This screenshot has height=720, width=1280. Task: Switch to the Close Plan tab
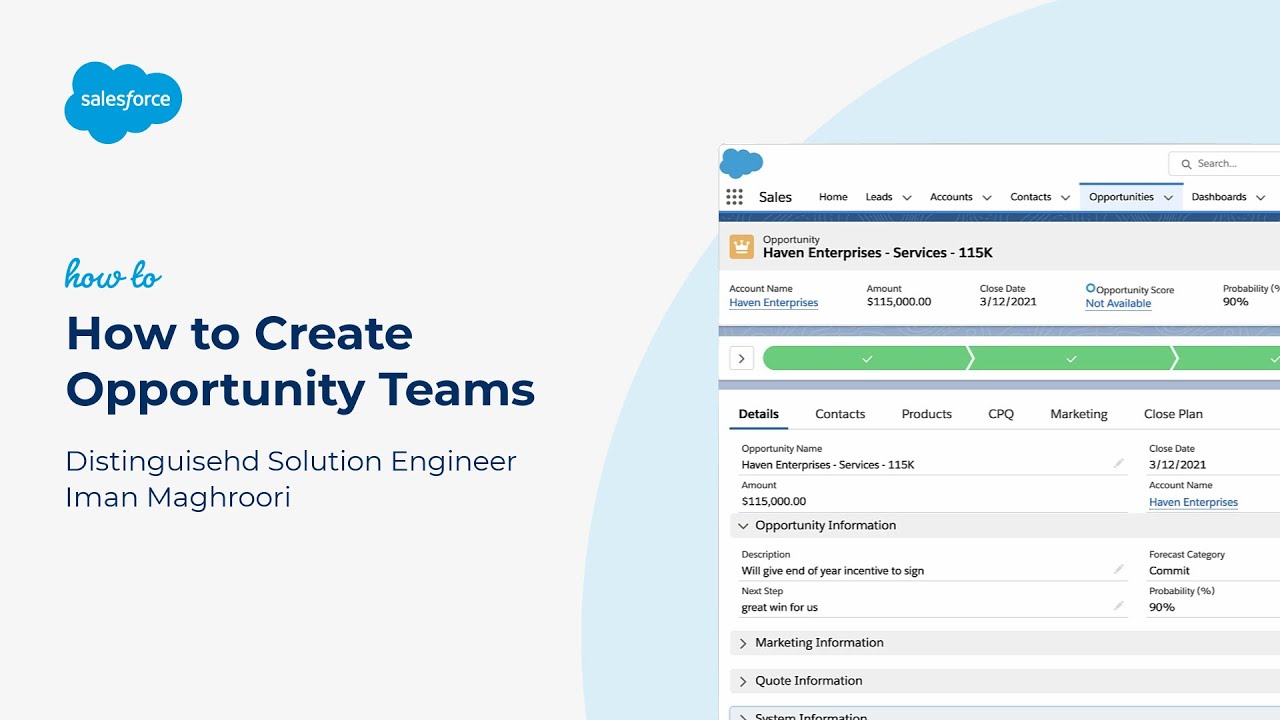1173,414
